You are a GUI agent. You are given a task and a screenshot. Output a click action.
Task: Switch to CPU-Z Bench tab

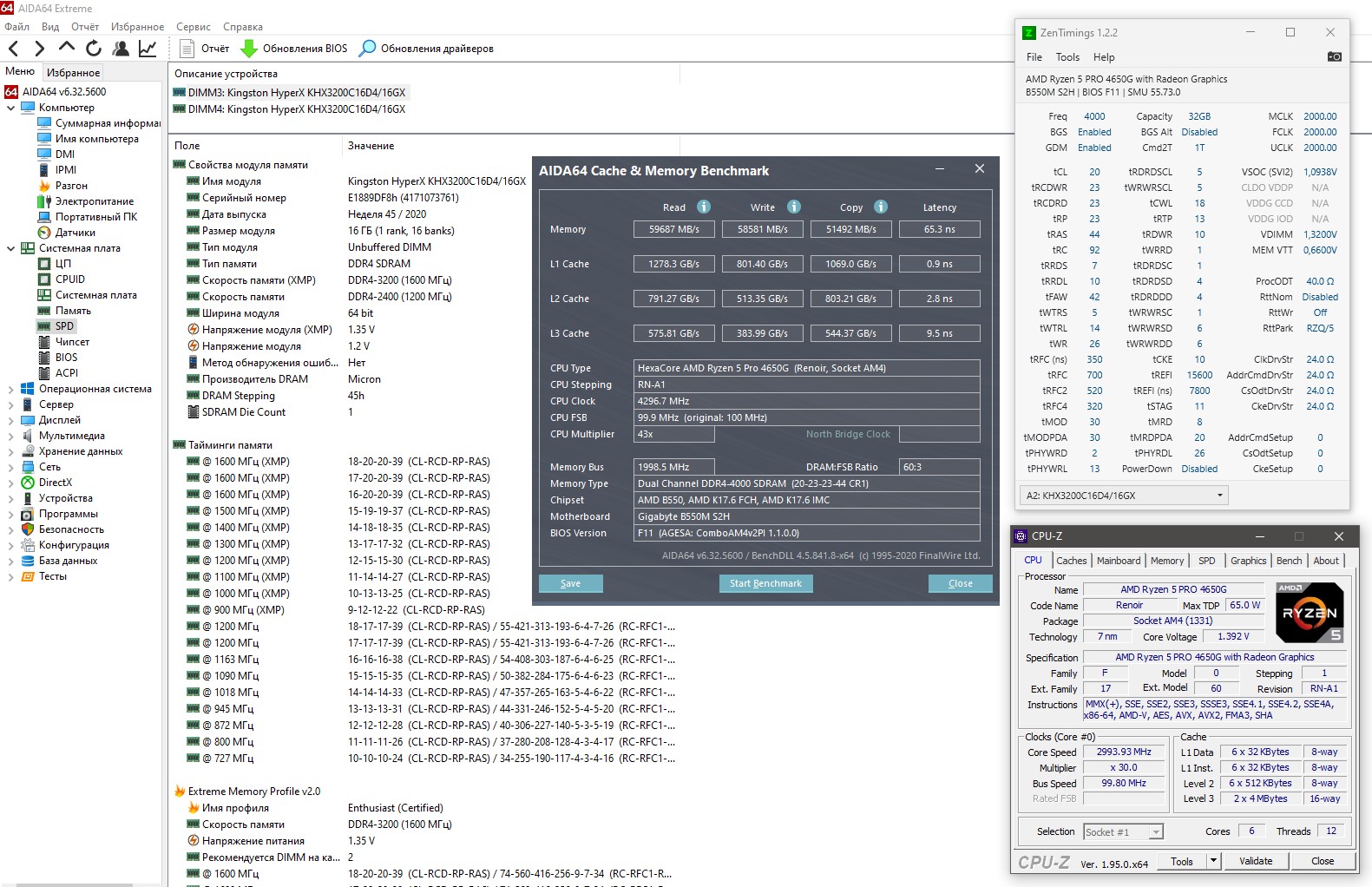coord(1289,561)
